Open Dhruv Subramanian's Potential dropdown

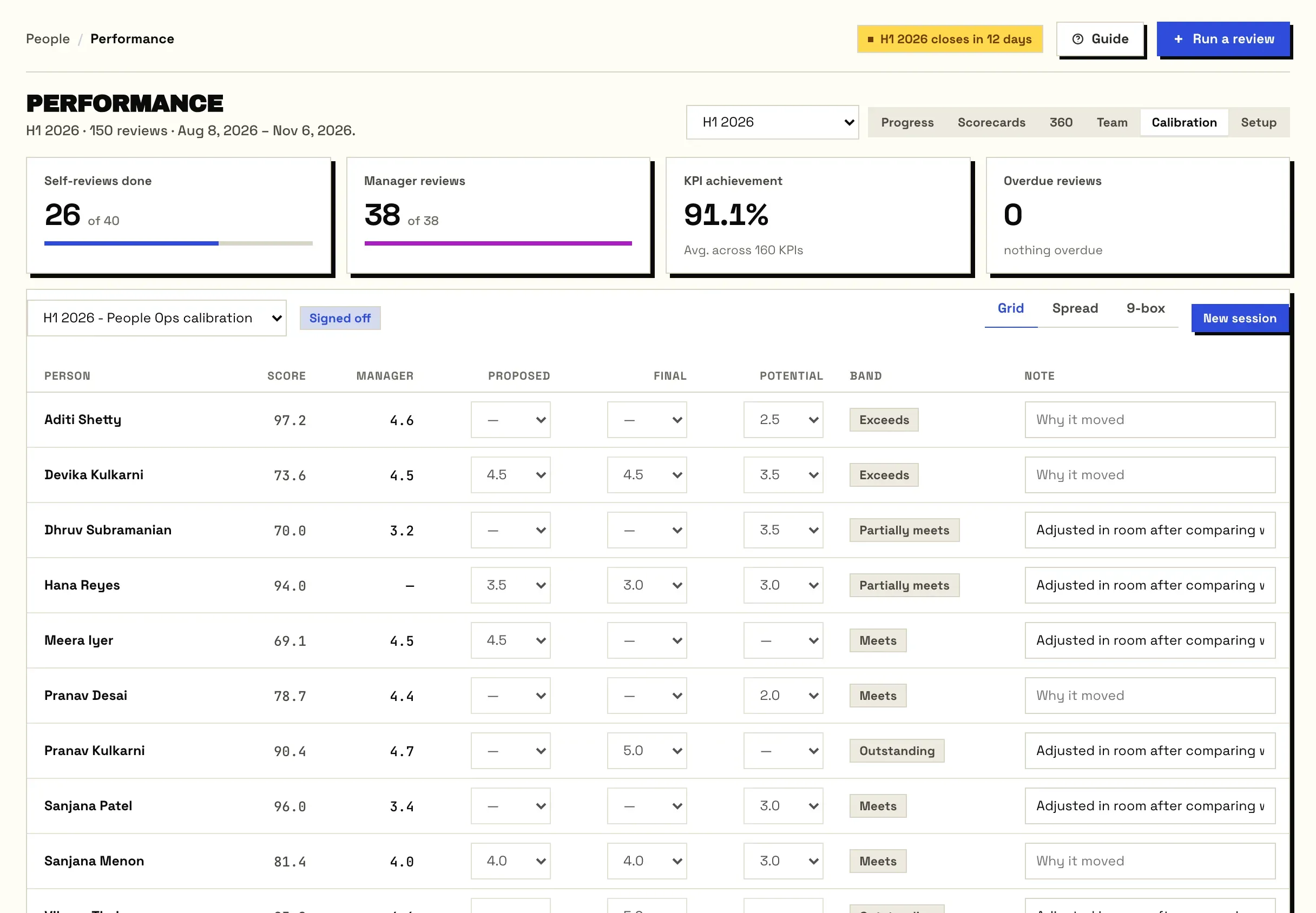(x=783, y=530)
